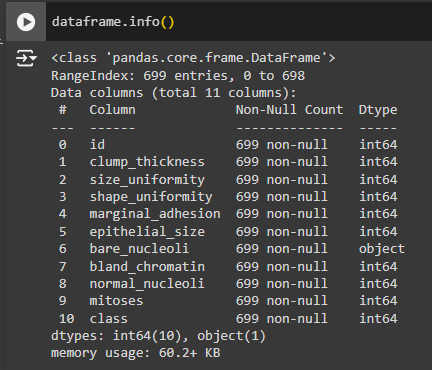Open the cell output actions icon
Screen dimensions: 432x370
[x=26, y=58]
